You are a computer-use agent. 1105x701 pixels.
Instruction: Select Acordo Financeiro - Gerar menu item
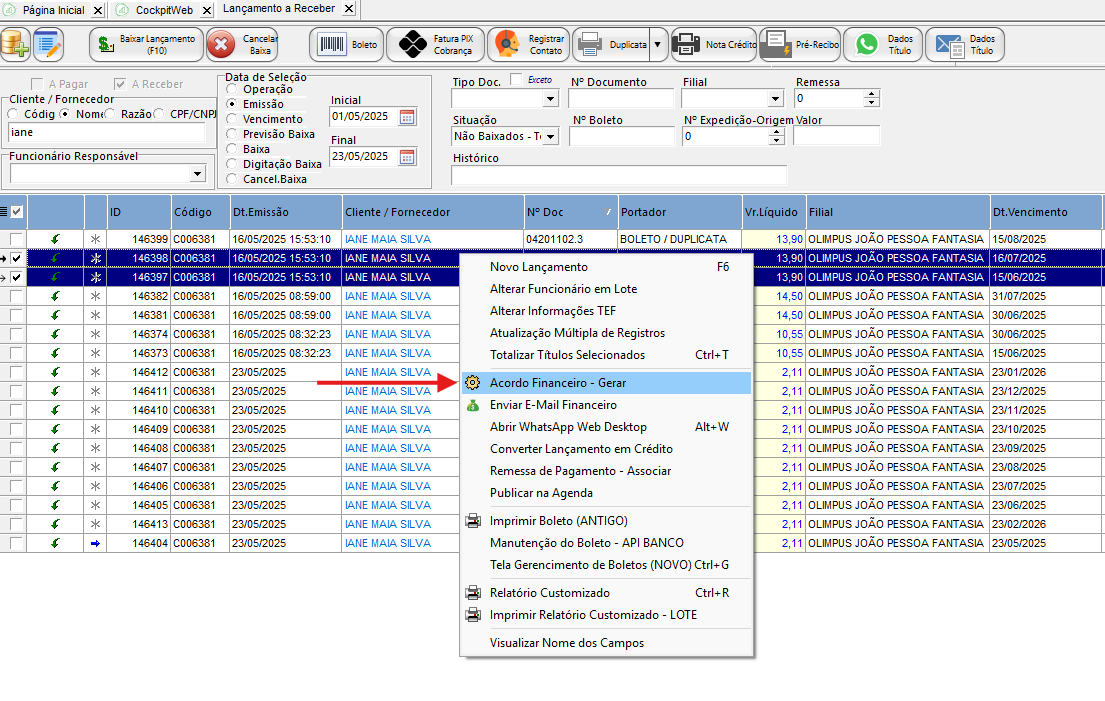[607, 383]
